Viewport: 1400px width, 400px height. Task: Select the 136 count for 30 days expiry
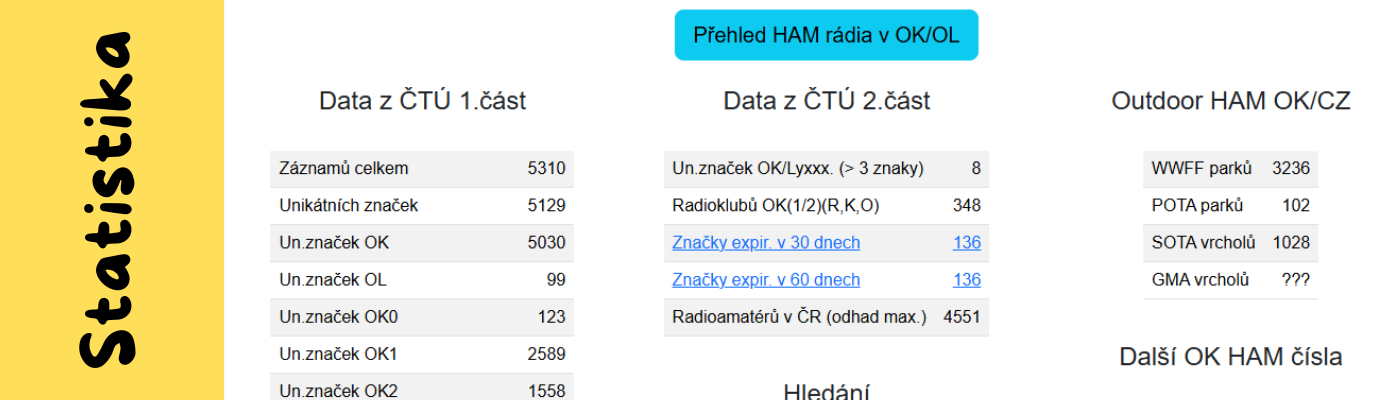tap(966, 243)
